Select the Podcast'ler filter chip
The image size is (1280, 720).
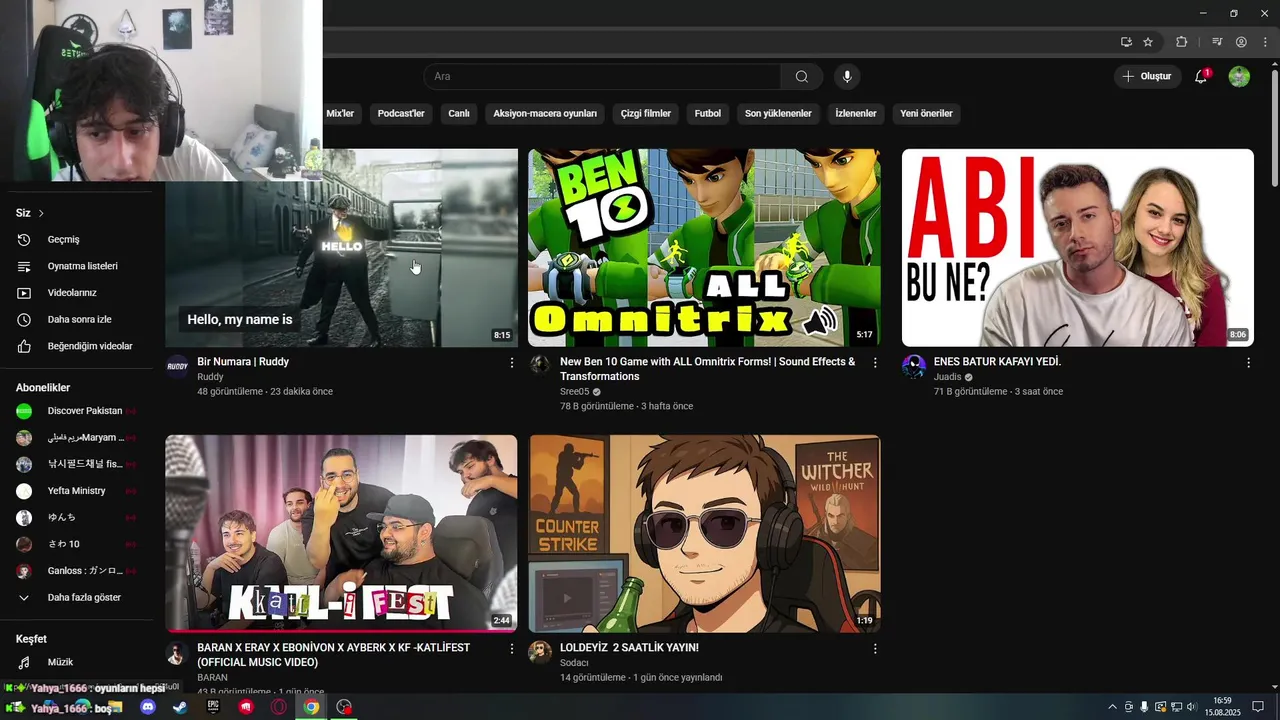coord(401,113)
